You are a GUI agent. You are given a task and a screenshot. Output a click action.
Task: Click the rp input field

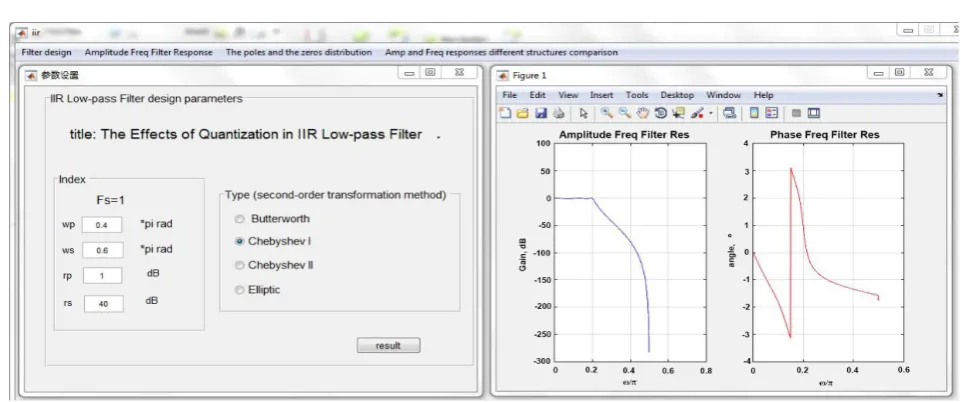[x=102, y=276]
